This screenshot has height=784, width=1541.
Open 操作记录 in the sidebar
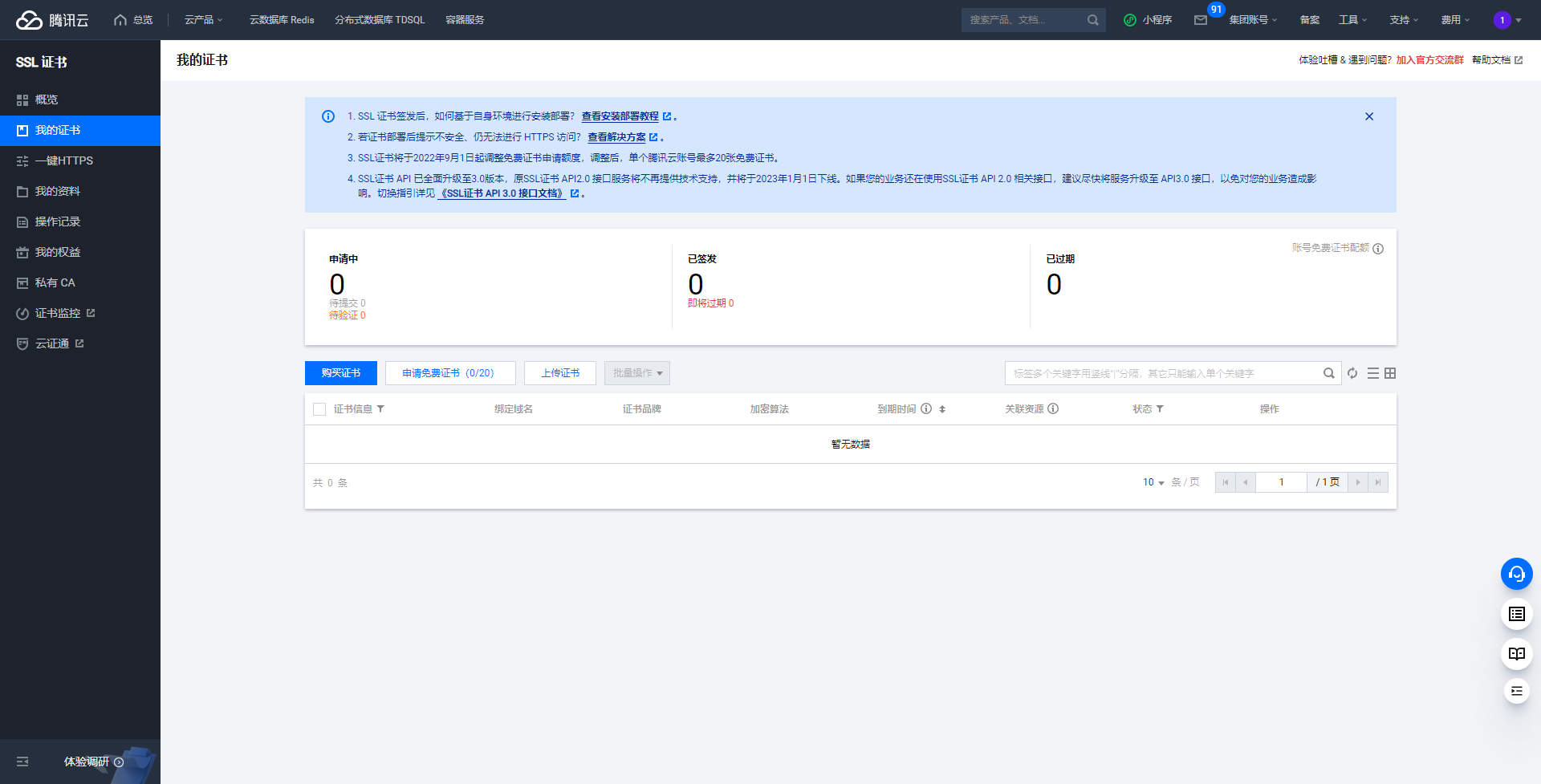point(80,221)
